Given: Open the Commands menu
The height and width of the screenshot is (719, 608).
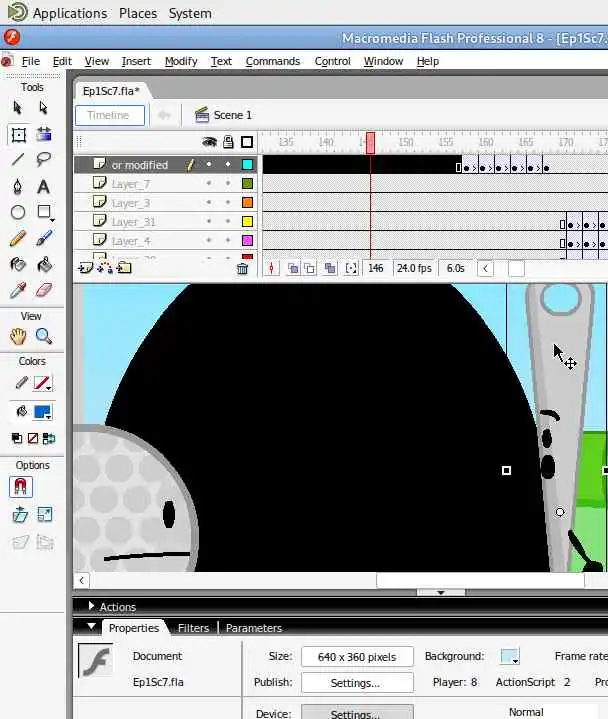Looking at the screenshot, I should pos(272,61).
